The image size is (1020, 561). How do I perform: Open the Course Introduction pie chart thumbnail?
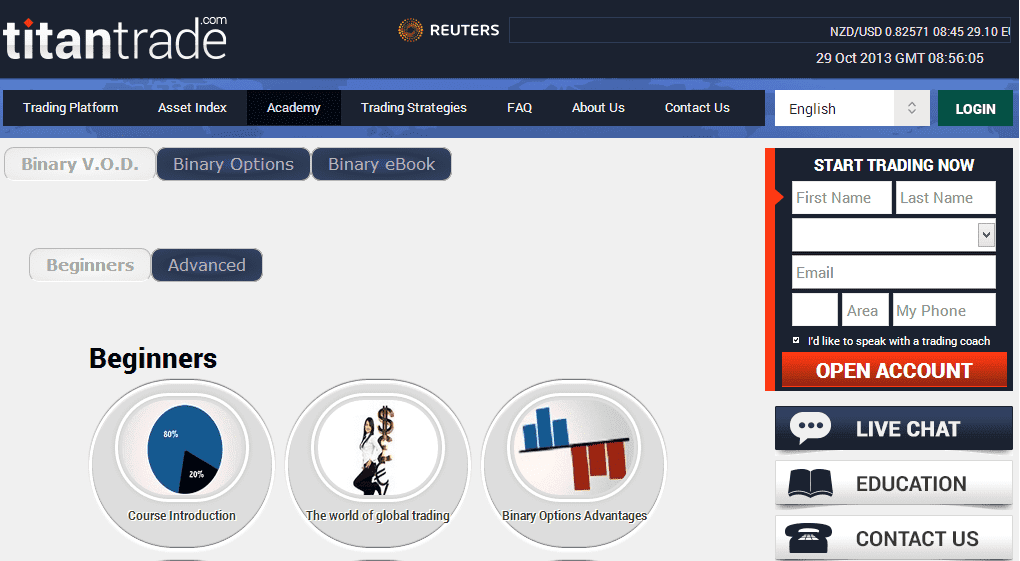(183, 448)
